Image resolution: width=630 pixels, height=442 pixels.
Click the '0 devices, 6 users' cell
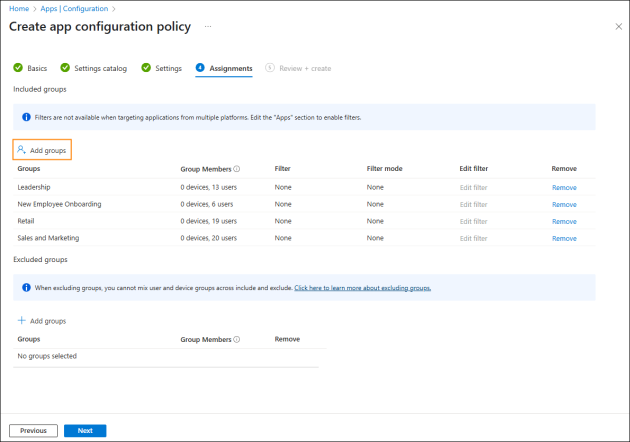[x=207, y=204]
